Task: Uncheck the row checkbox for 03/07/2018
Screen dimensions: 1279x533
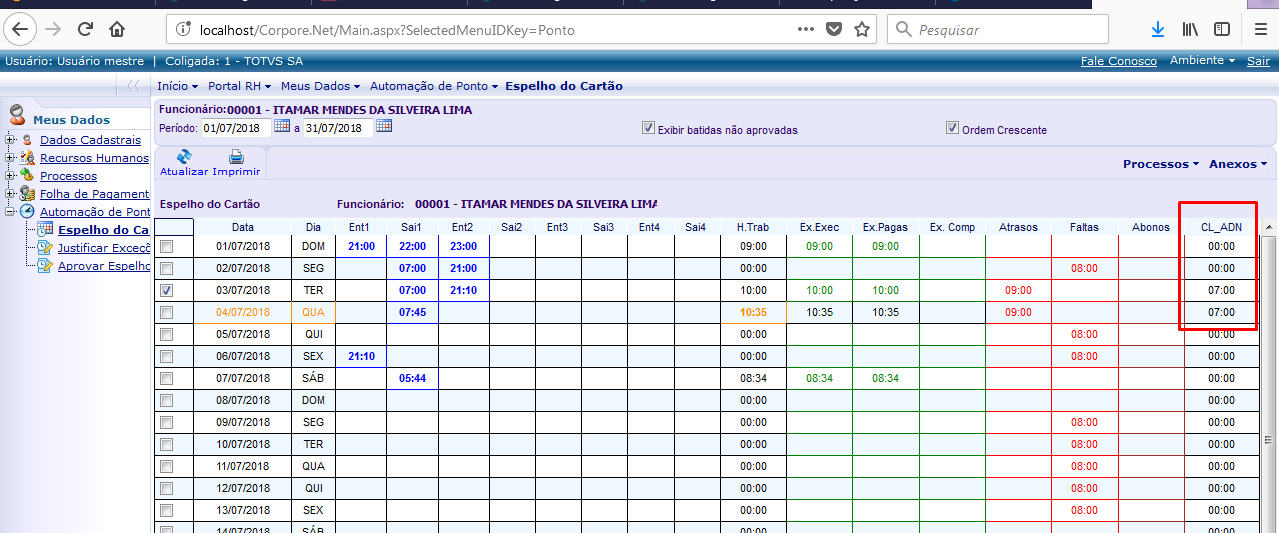Action: tap(167, 290)
